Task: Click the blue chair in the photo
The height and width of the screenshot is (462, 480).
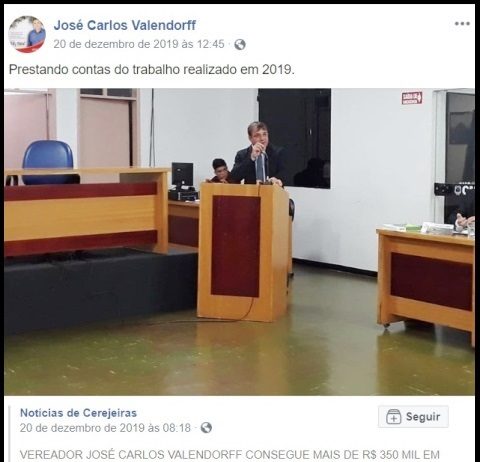Action: coord(49,161)
